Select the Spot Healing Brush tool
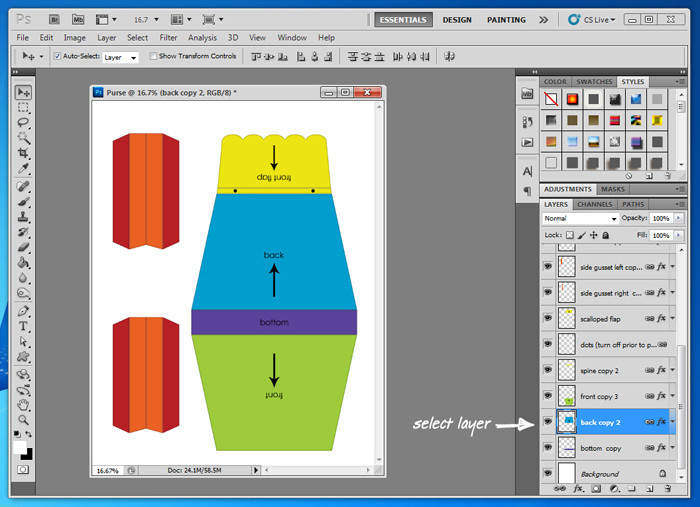Image resolution: width=700 pixels, height=507 pixels. pos(23,186)
